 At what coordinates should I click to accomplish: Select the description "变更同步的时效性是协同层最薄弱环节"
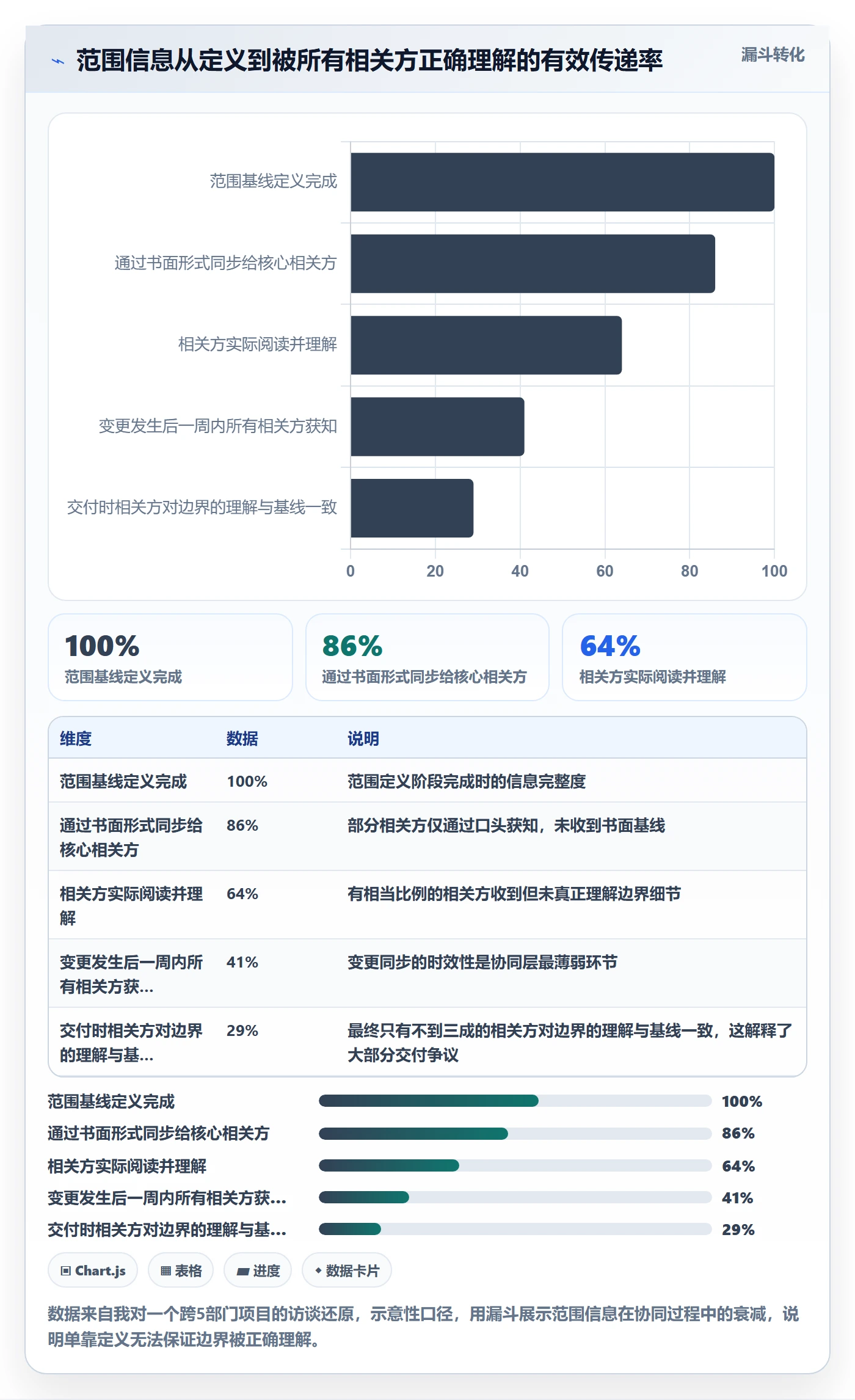tap(482, 962)
